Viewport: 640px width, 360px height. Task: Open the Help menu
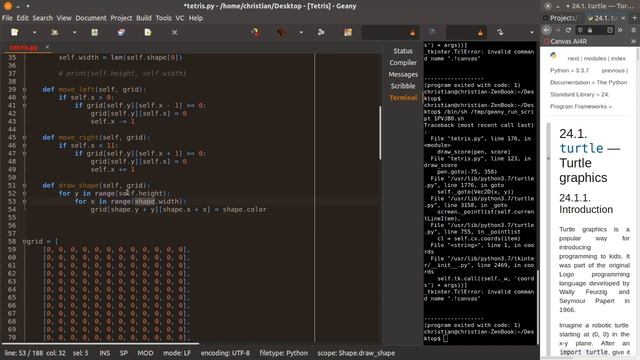tap(196, 18)
